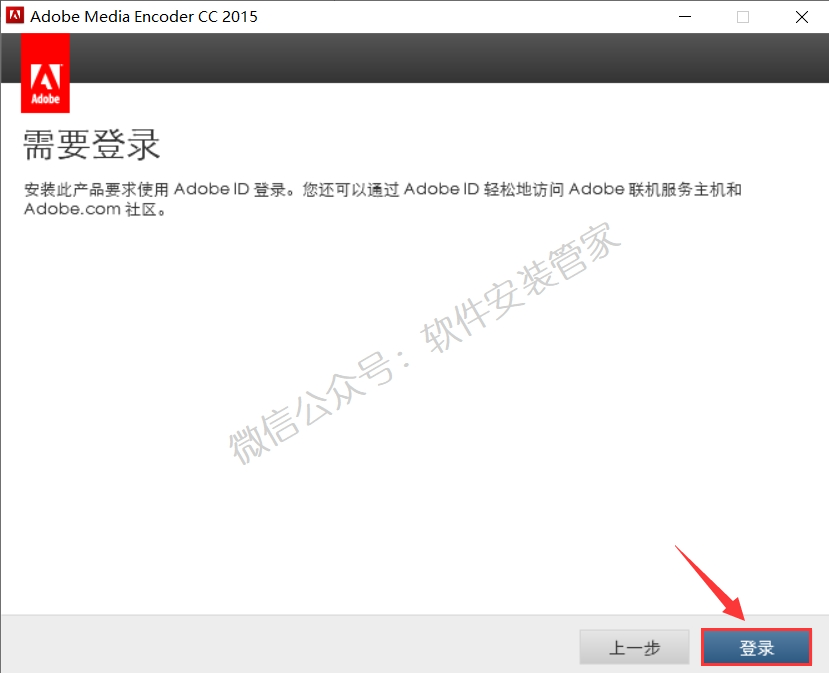The image size is (829, 673).
Task: Click the highlighted sign-in button
Action: (x=756, y=647)
